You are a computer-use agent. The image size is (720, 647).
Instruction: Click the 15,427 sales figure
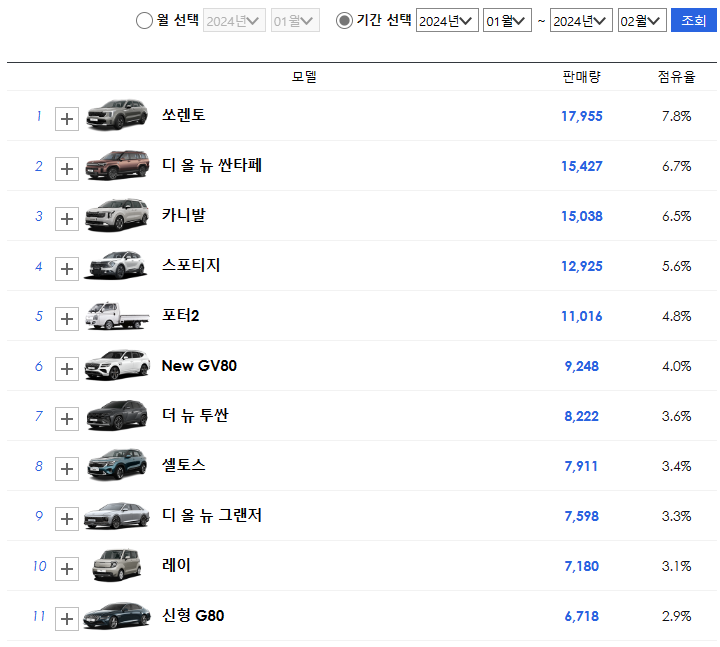pyautogui.click(x=582, y=166)
